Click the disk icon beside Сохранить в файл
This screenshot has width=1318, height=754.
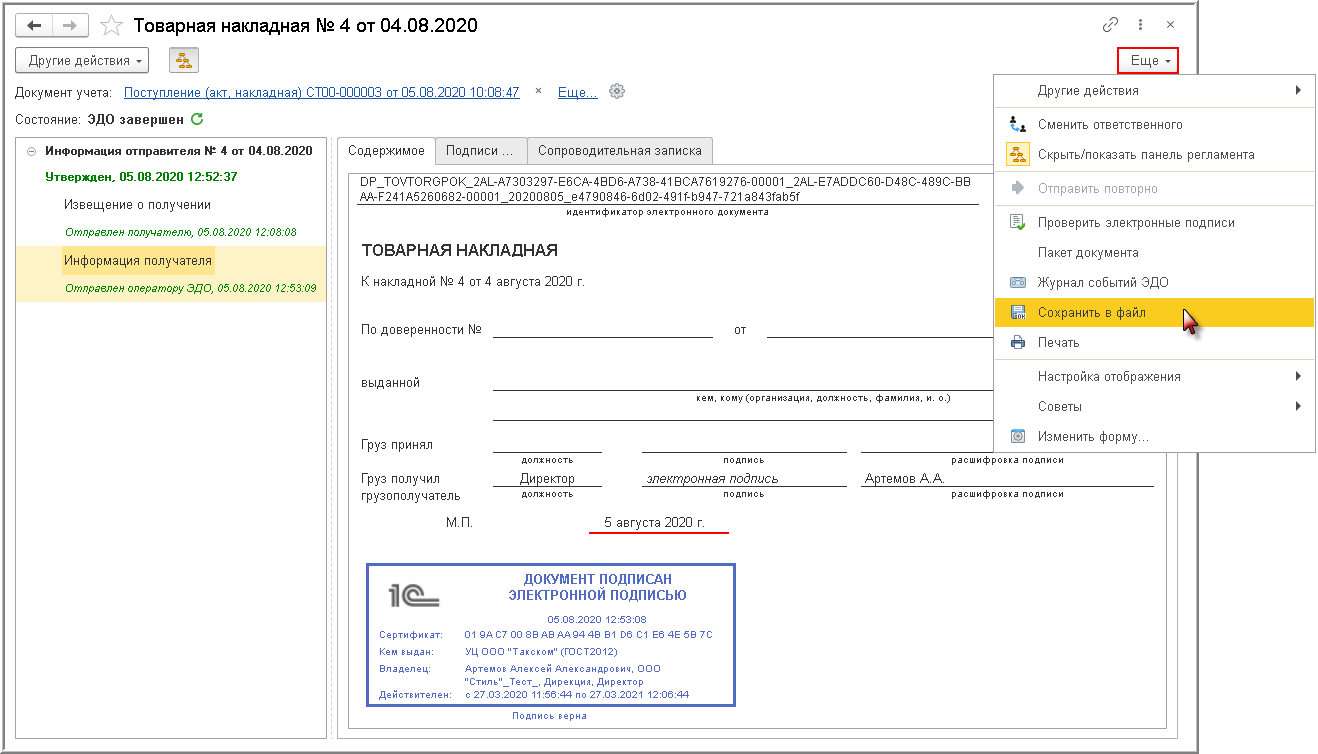coord(1018,313)
